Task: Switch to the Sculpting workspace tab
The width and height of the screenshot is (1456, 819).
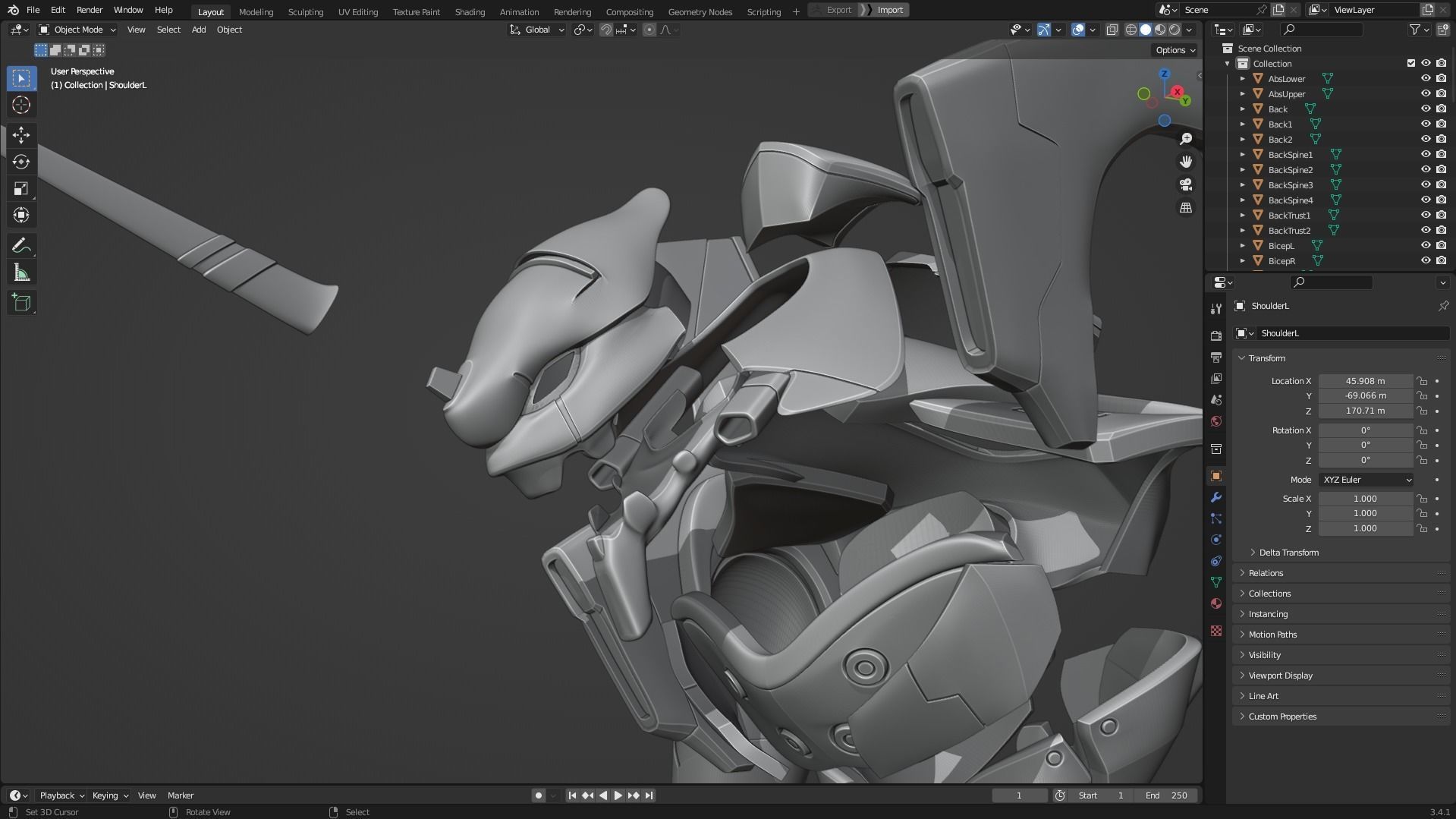Action: point(305,11)
